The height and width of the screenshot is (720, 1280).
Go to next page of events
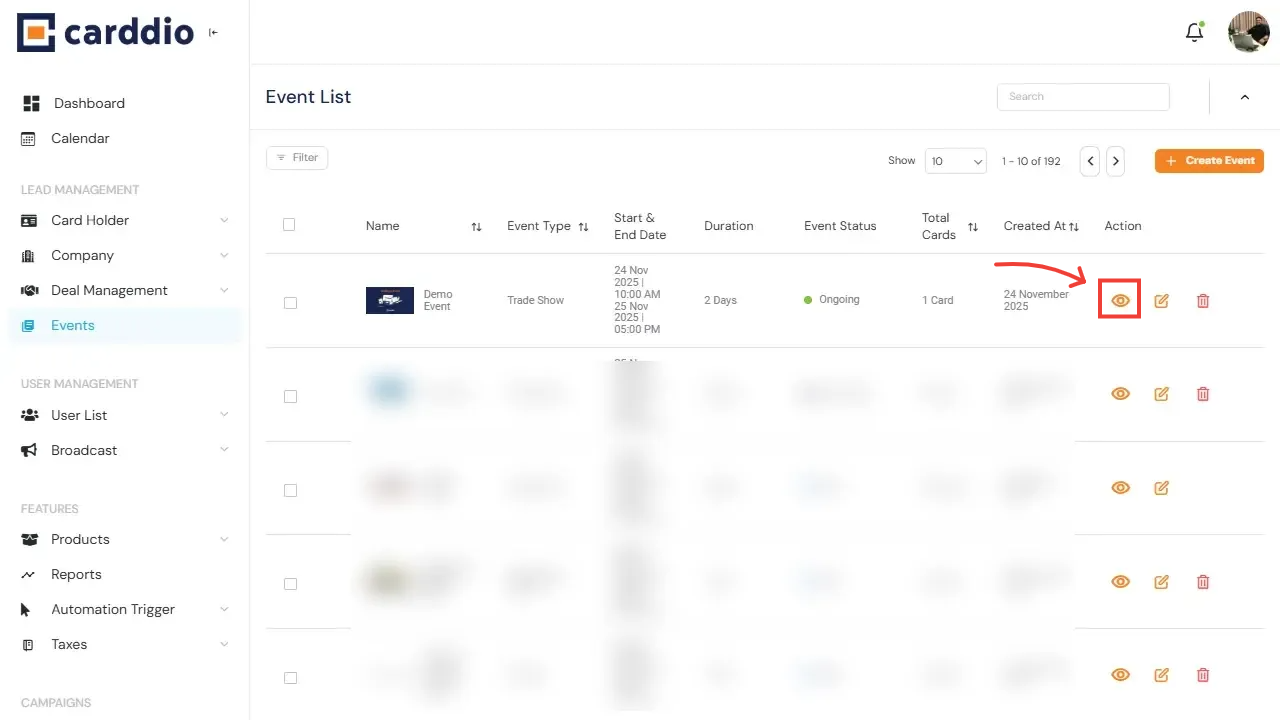1115,161
